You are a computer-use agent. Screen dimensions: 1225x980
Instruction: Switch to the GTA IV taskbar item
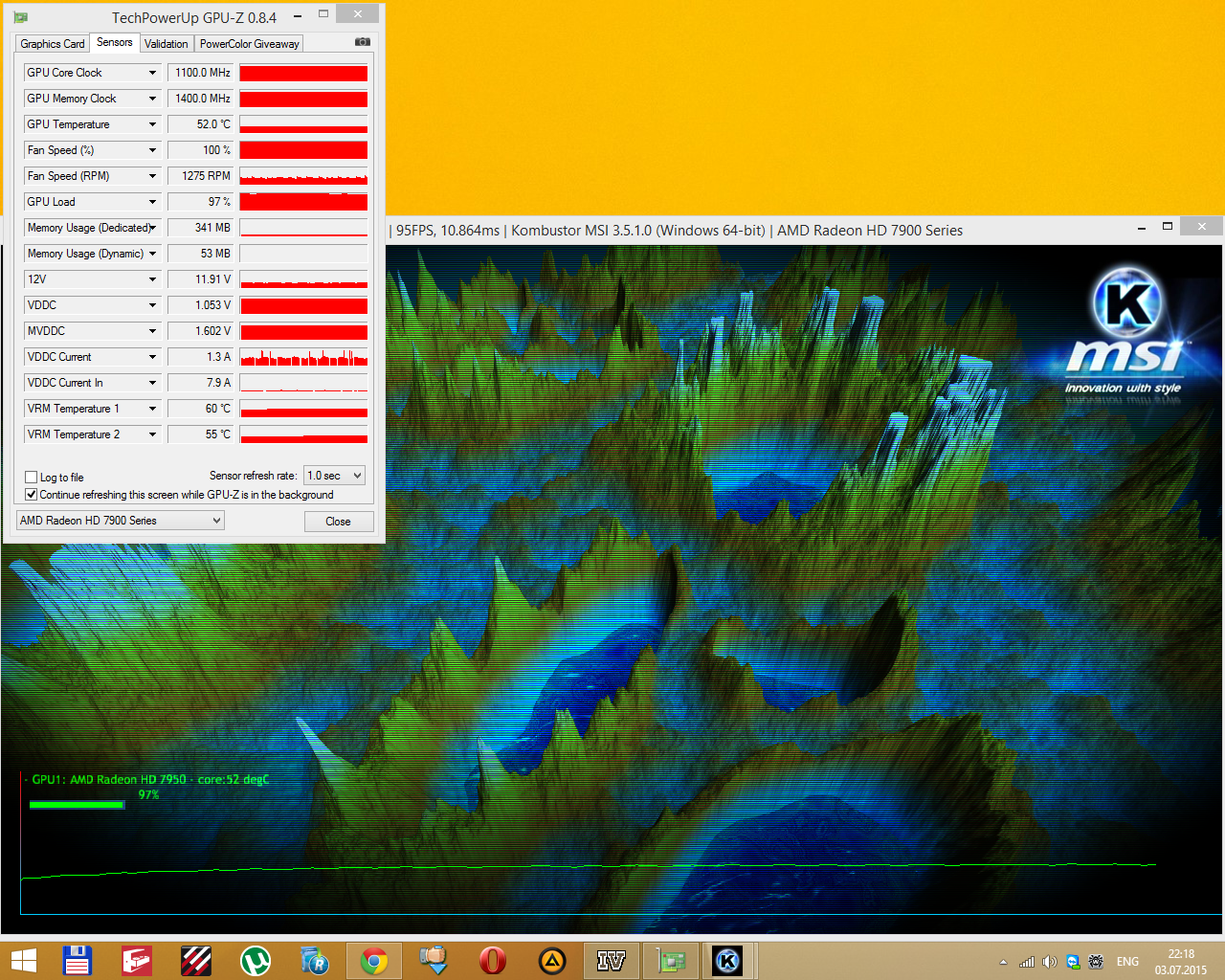click(612, 961)
